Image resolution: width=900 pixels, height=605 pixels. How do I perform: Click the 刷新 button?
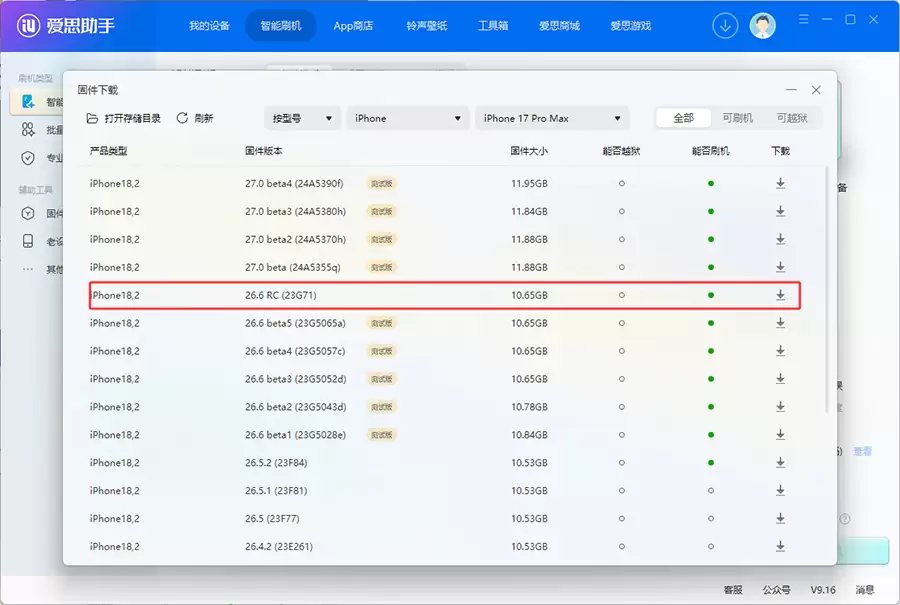(x=195, y=118)
